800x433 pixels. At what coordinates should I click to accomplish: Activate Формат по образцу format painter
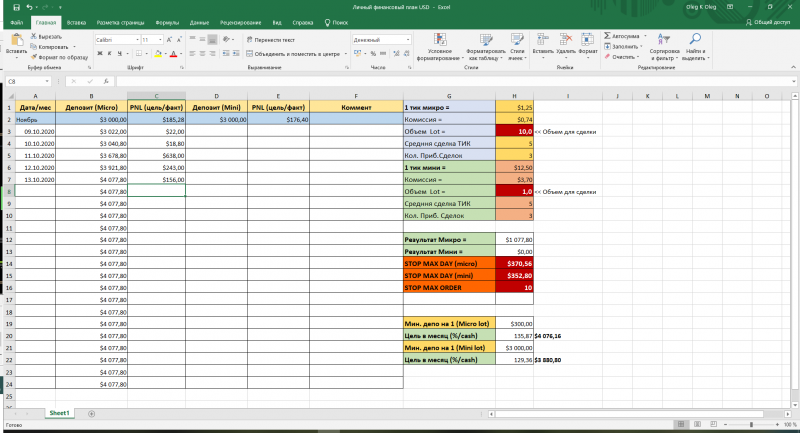click(x=59, y=57)
